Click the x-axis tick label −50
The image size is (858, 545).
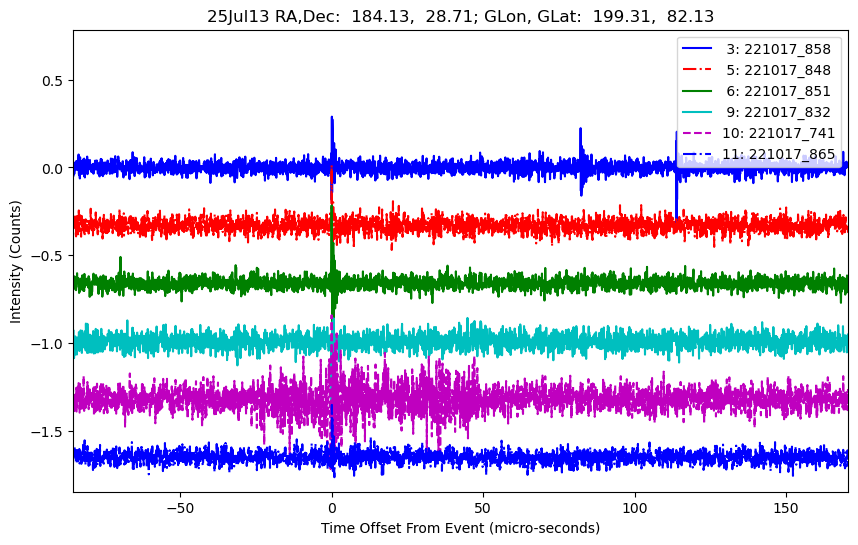pyautogui.click(x=180, y=507)
